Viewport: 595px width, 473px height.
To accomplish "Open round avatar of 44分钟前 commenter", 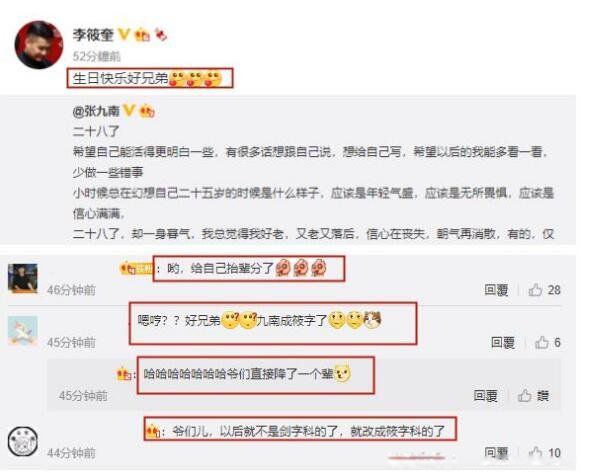I will coord(23,441).
